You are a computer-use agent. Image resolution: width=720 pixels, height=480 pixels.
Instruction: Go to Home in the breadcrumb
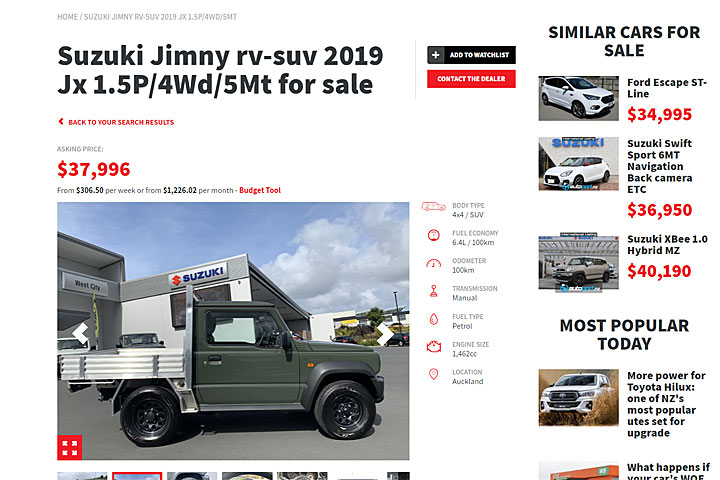click(x=68, y=17)
